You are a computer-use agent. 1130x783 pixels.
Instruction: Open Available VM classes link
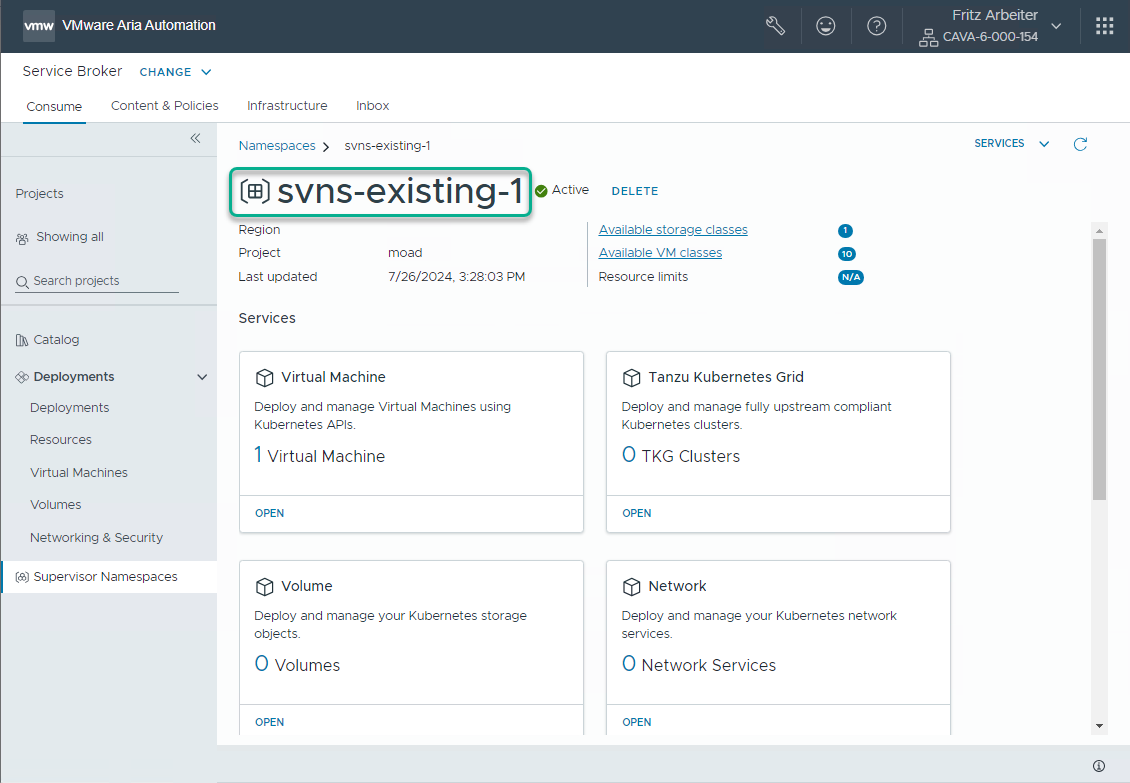click(x=660, y=252)
